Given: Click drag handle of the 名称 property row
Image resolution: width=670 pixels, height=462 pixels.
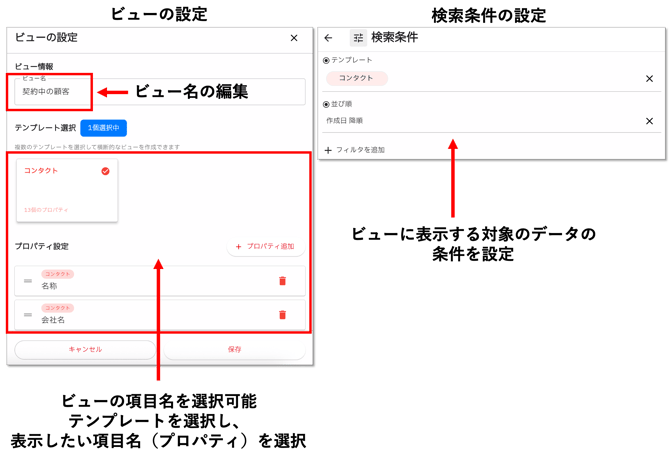Looking at the screenshot, I should 28,281.
